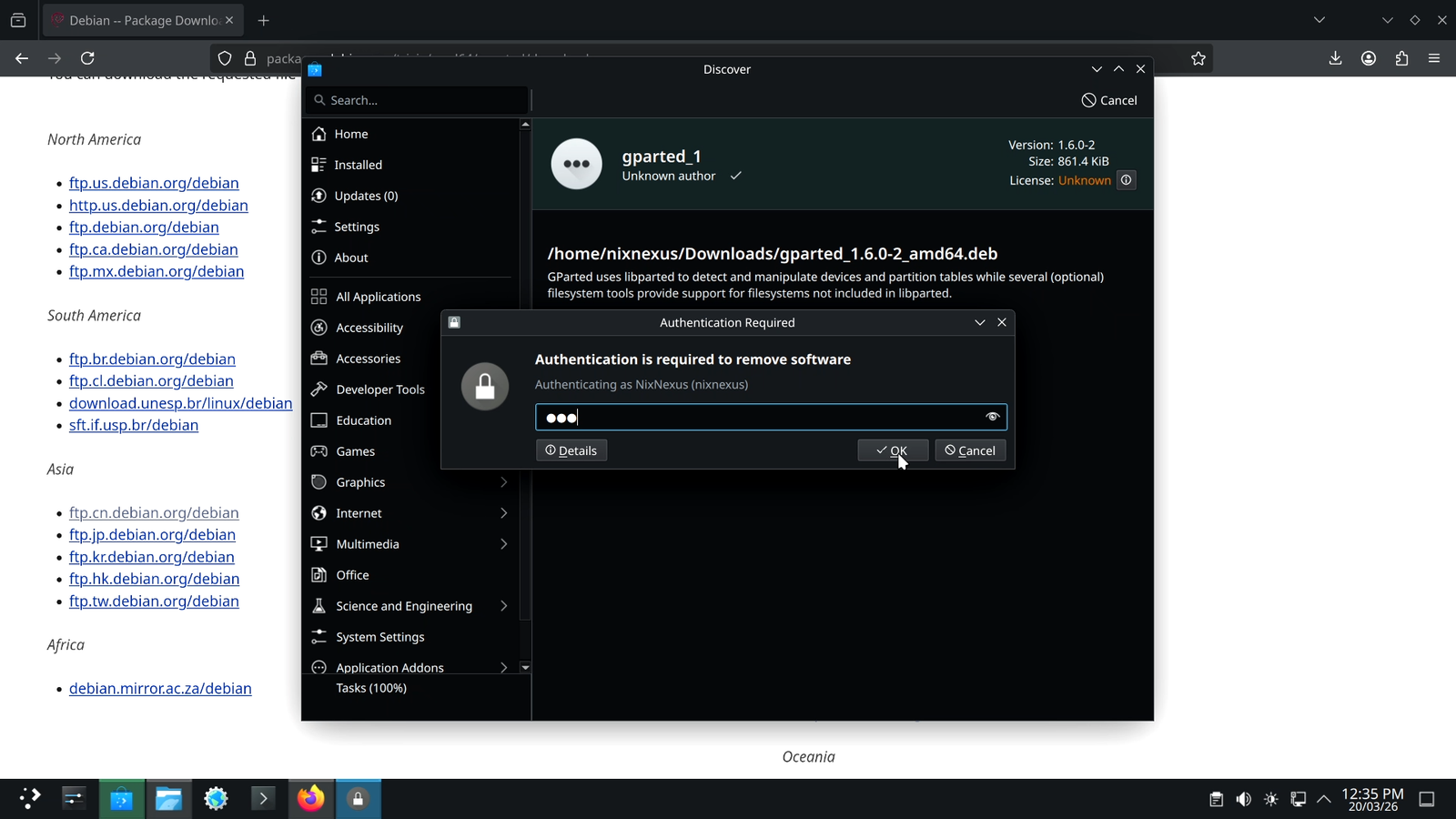Screen dimensions: 1456x819
Task: Switch to Firefox in taskbar
Action: click(311, 799)
